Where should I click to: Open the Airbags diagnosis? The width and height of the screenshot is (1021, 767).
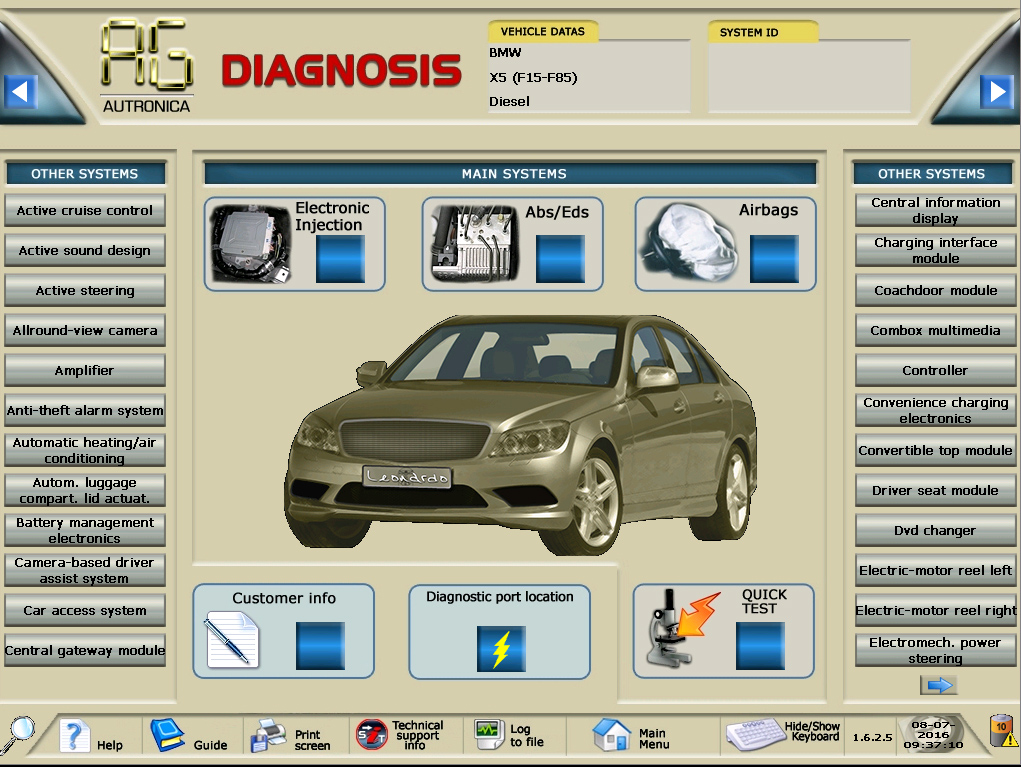774,259
